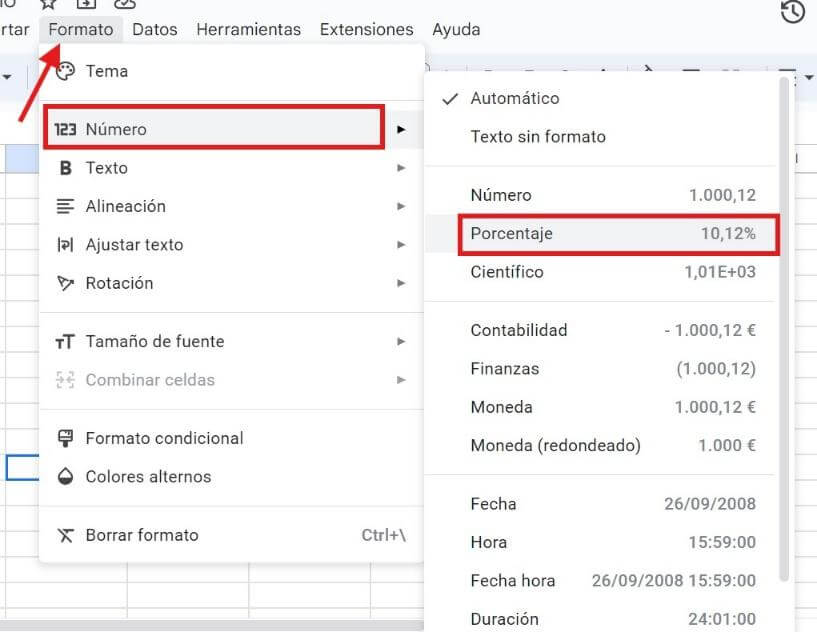The width and height of the screenshot is (817, 632).
Task: Click the Formato condicional icon
Action: click(64, 438)
